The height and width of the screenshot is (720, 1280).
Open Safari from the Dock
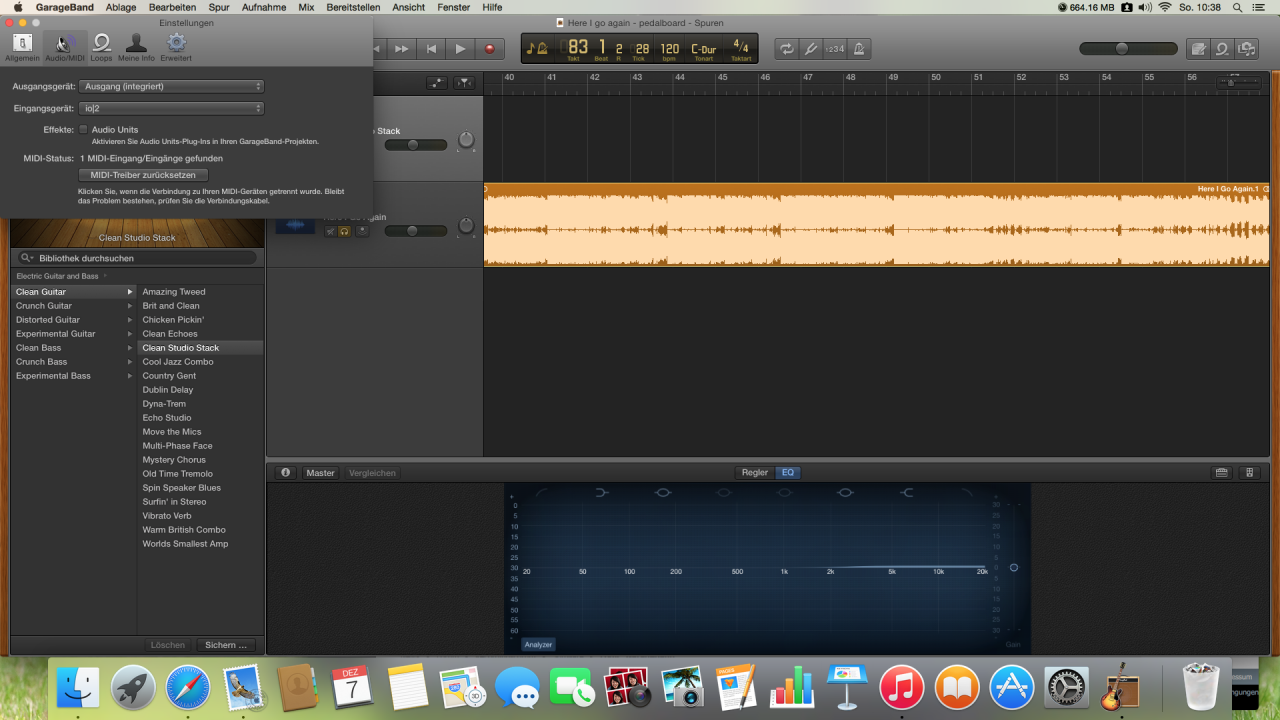point(188,688)
